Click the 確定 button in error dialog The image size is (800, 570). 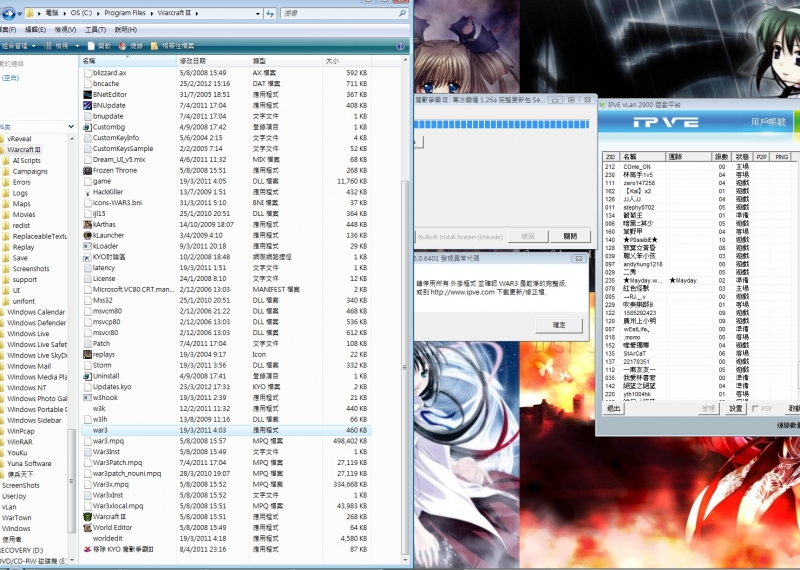560,325
